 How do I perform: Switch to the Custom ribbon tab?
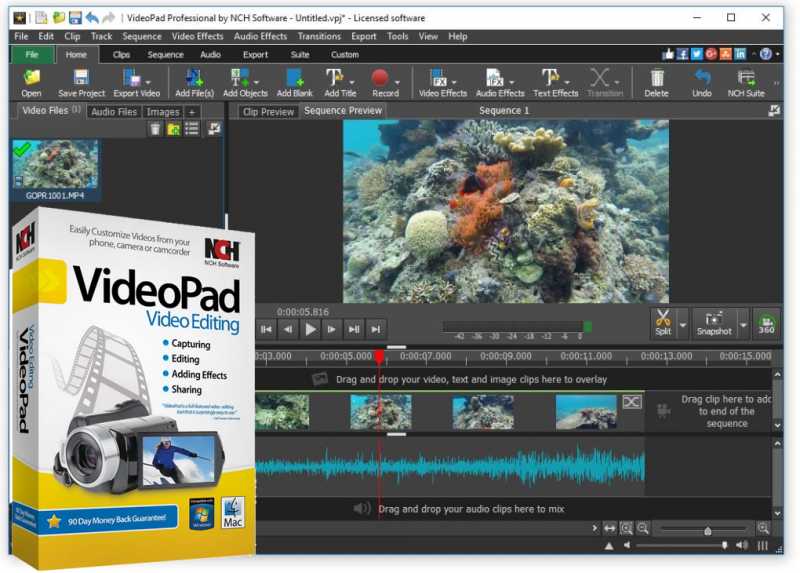[x=344, y=55]
